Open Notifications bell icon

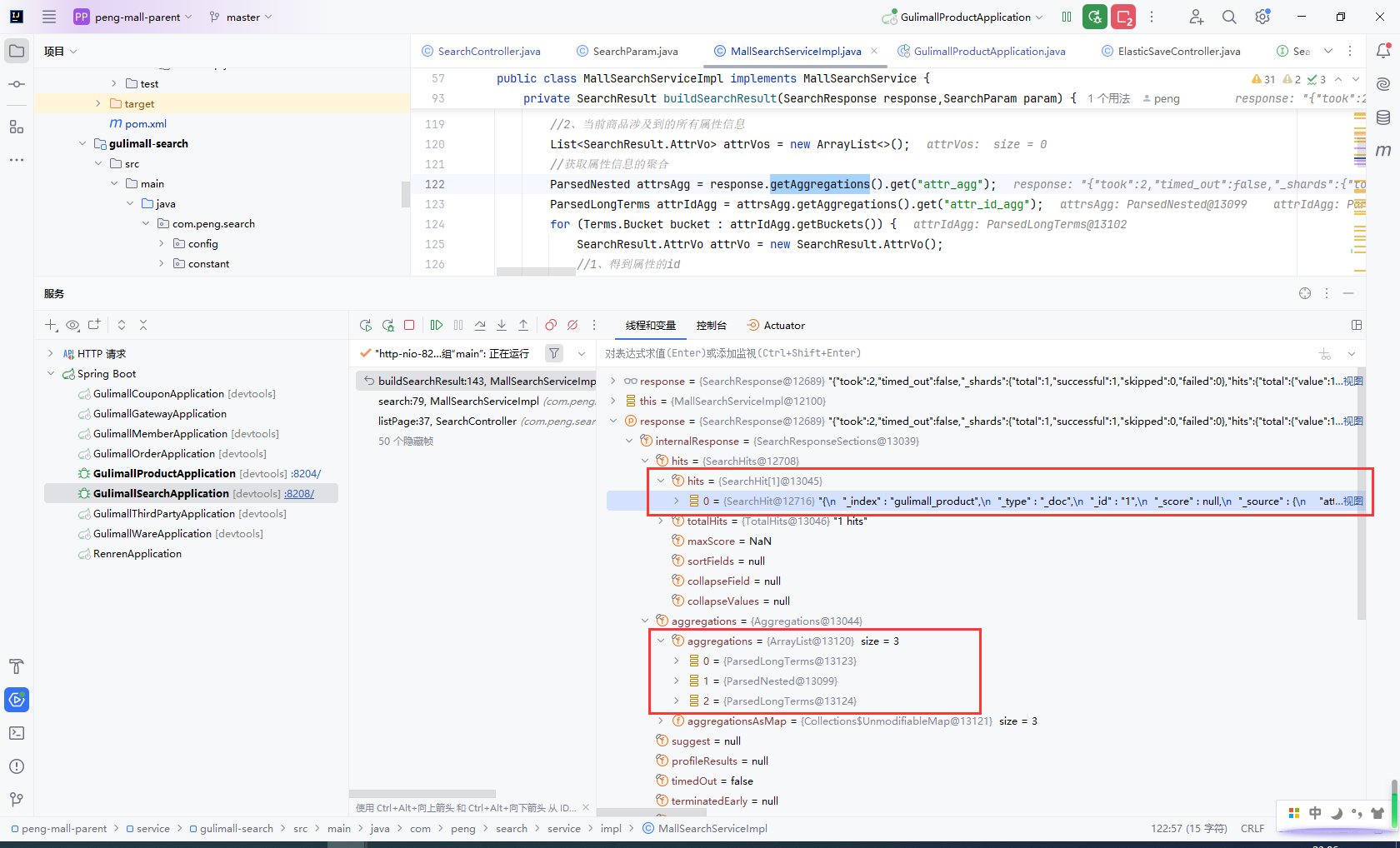(1383, 51)
